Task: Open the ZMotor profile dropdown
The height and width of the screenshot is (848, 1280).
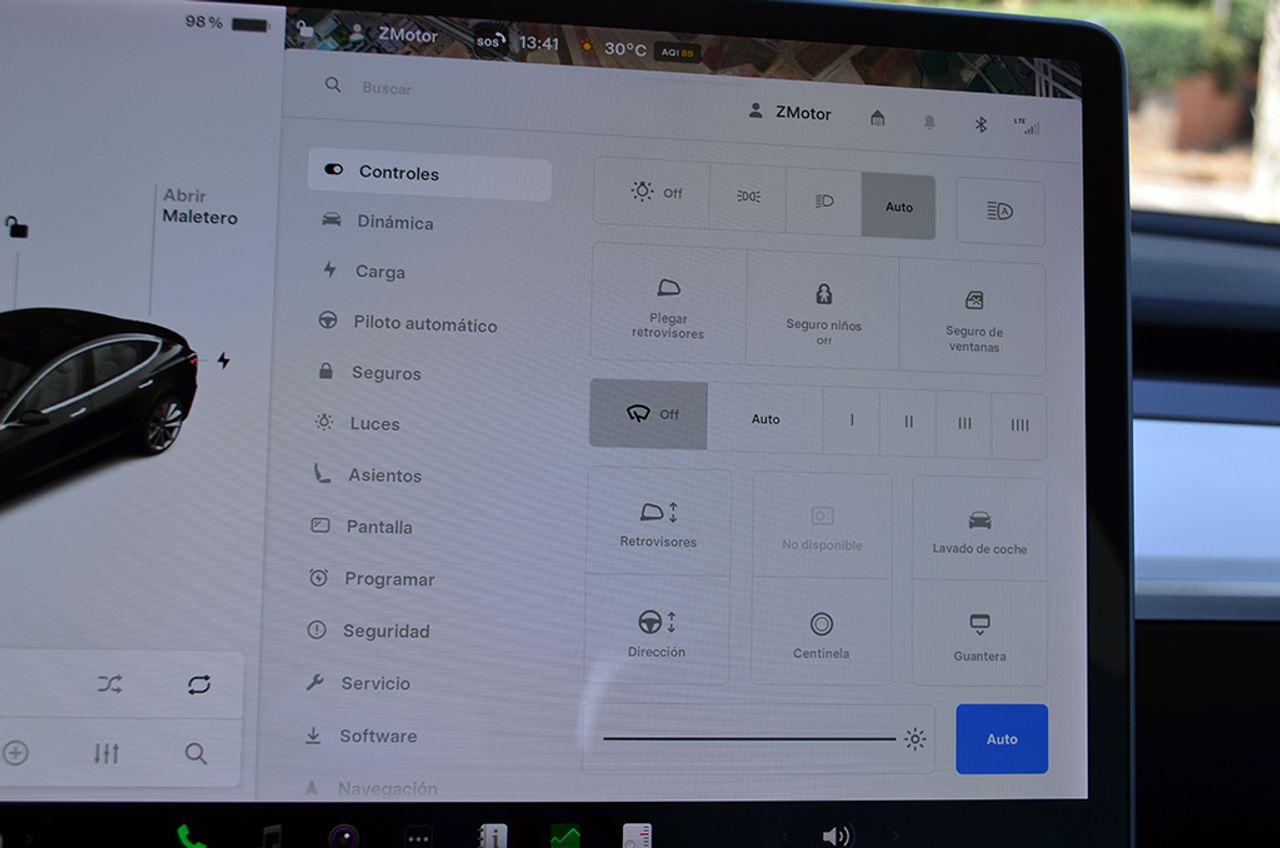Action: (x=791, y=113)
